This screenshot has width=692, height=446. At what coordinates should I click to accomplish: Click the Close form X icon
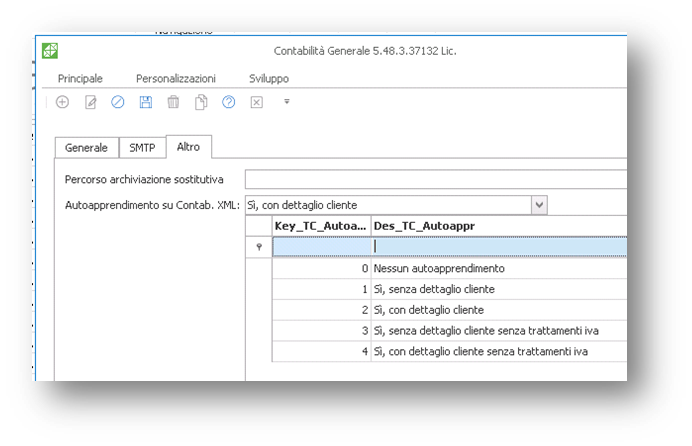(x=256, y=102)
